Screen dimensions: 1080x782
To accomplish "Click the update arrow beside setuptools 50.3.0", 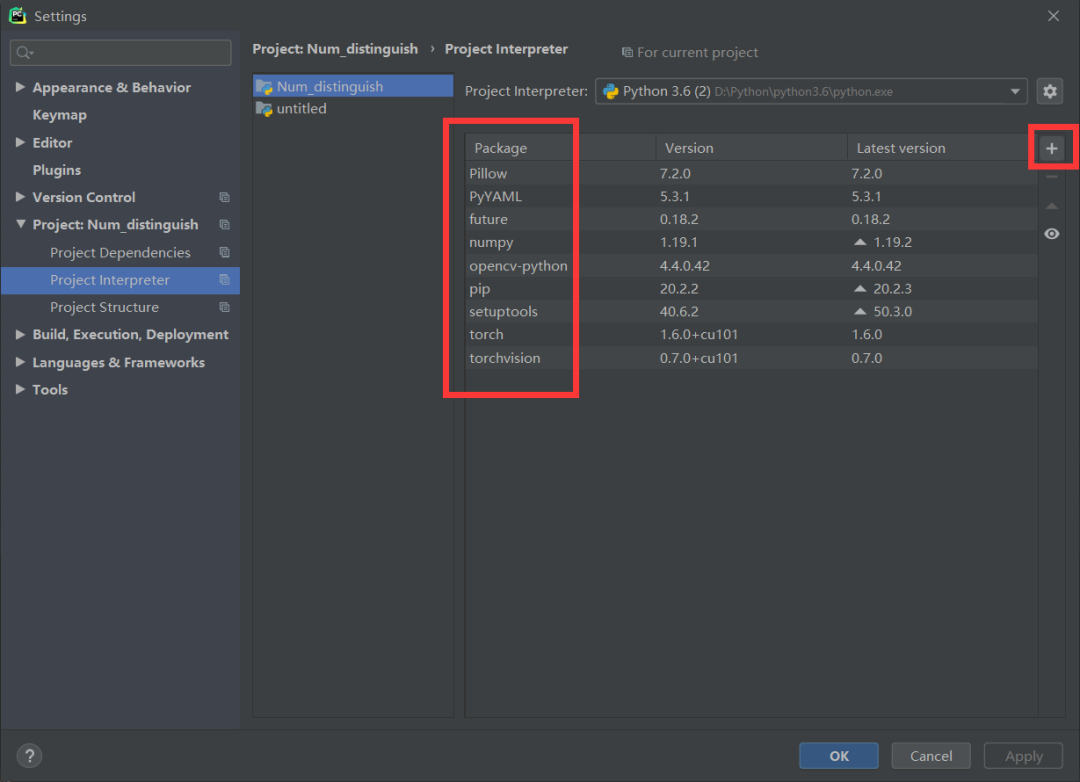I will (860, 311).
